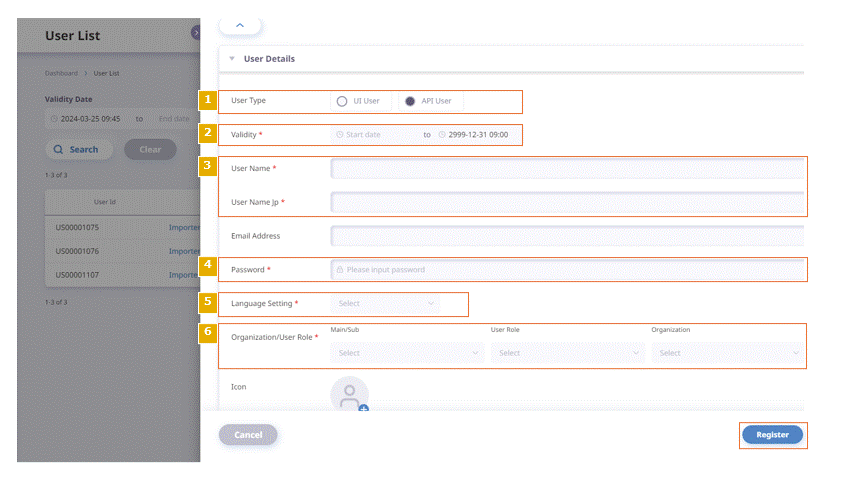Click the lock icon in Password field
Screen dimensions: 853x480
(x=339, y=269)
